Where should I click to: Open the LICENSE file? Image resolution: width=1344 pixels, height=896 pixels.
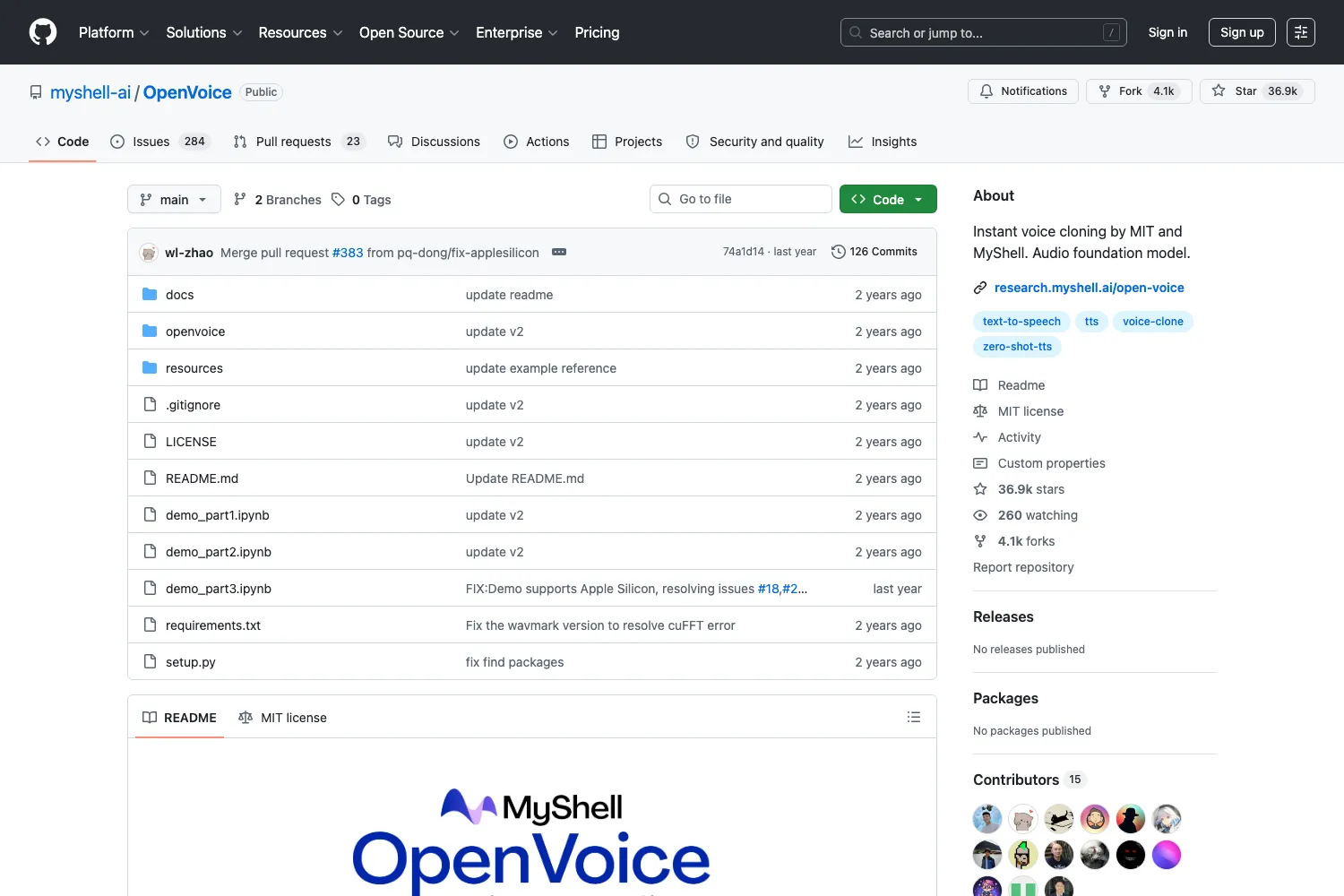[x=191, y=442]
